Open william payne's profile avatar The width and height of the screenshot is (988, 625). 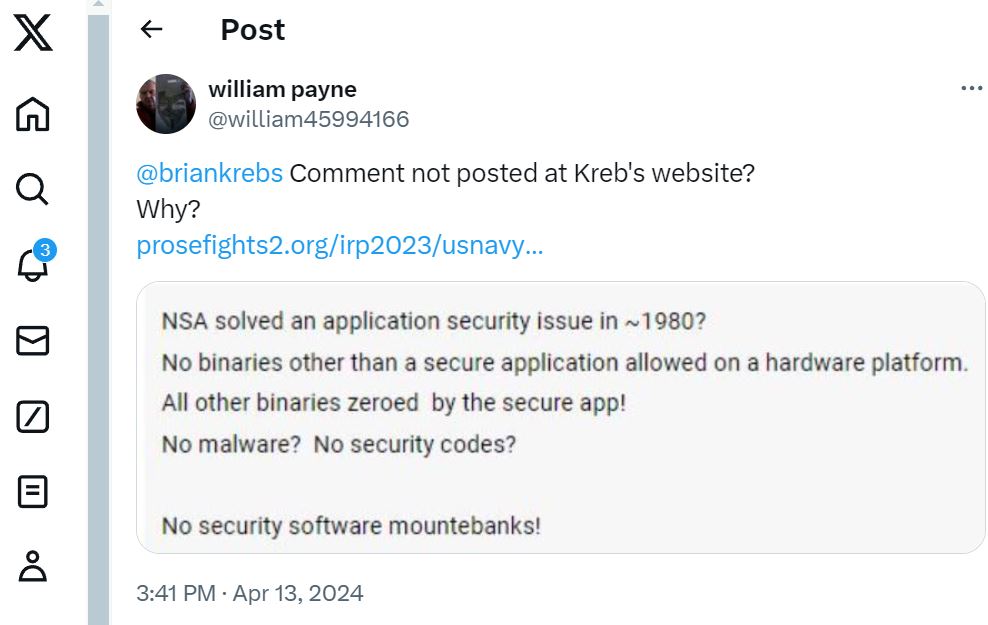pyautogui.click(x=166, y=104)
